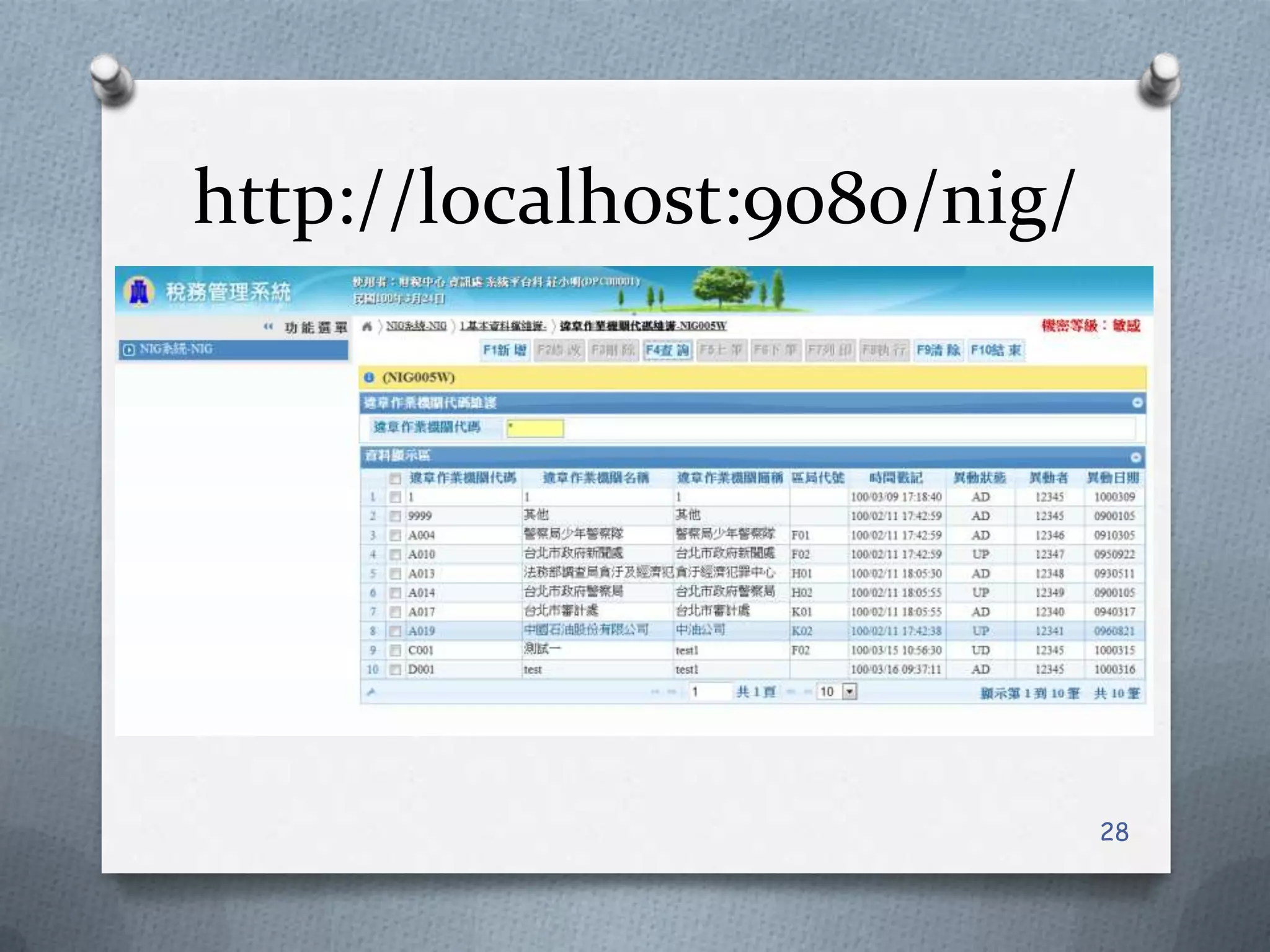Collapse the 違章作業機關代碼維護 panel
Screen dimensions: 1270x952
point(1137,403)
